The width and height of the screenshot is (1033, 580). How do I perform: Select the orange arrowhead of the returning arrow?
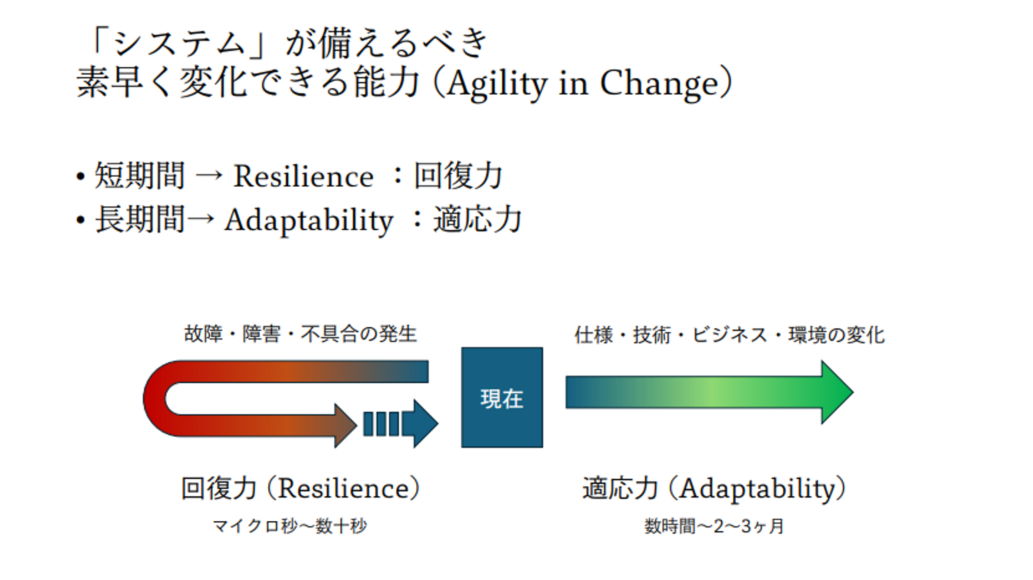[x=345, y=424]
